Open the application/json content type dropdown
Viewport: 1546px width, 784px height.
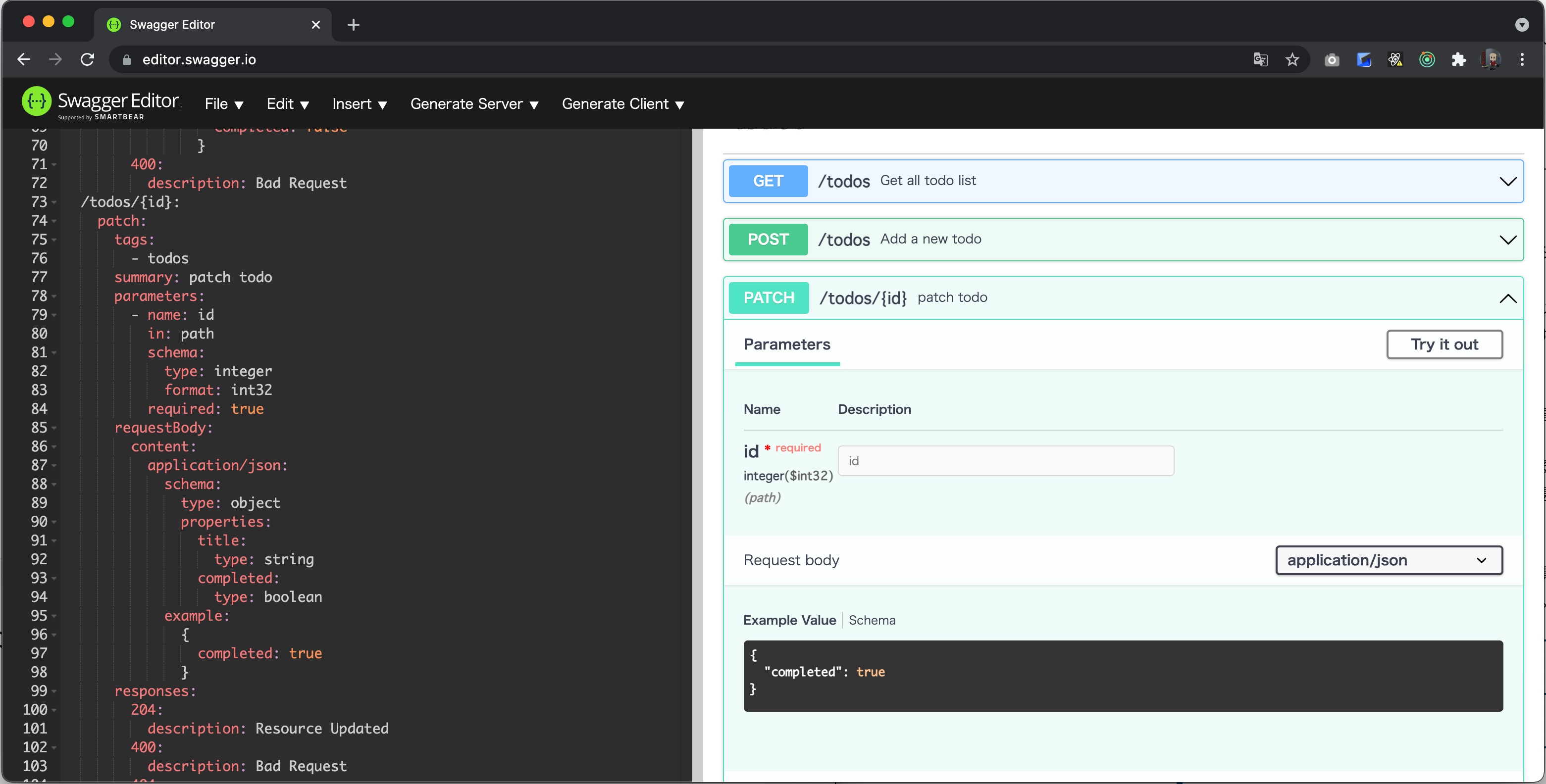click(1389, 560)
